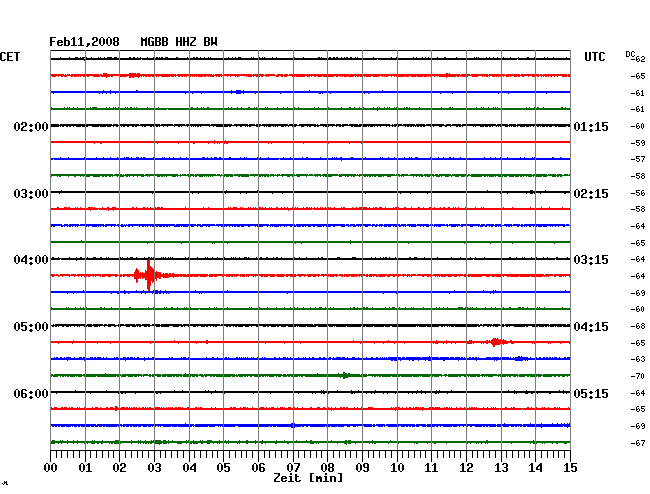Click the 06:00 CET time label
The image size is (650, 494).
click(x=31, y=393)
